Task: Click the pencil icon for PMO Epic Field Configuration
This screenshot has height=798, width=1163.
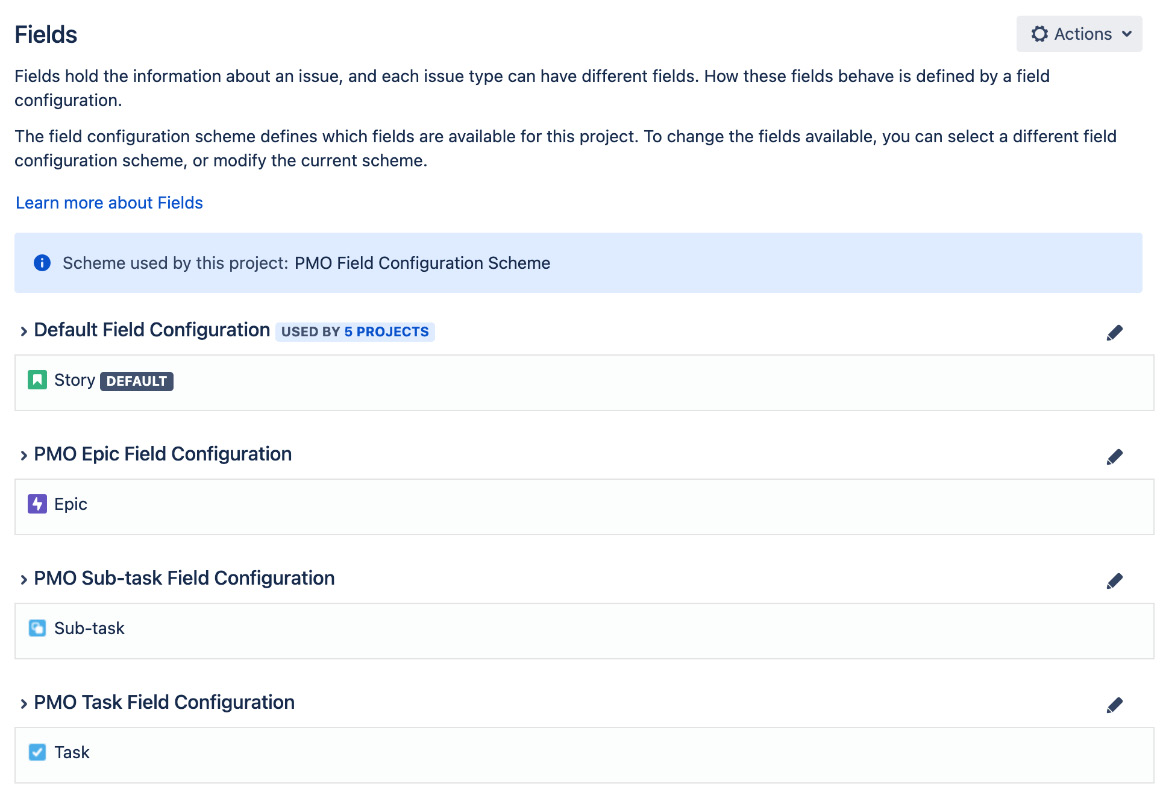Action: click(x=1114, y=457)
